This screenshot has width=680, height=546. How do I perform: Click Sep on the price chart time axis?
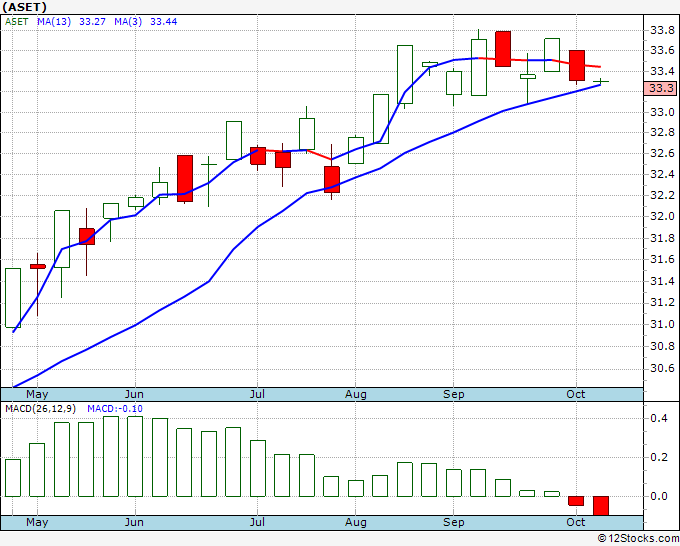click(x=454, y=394)
